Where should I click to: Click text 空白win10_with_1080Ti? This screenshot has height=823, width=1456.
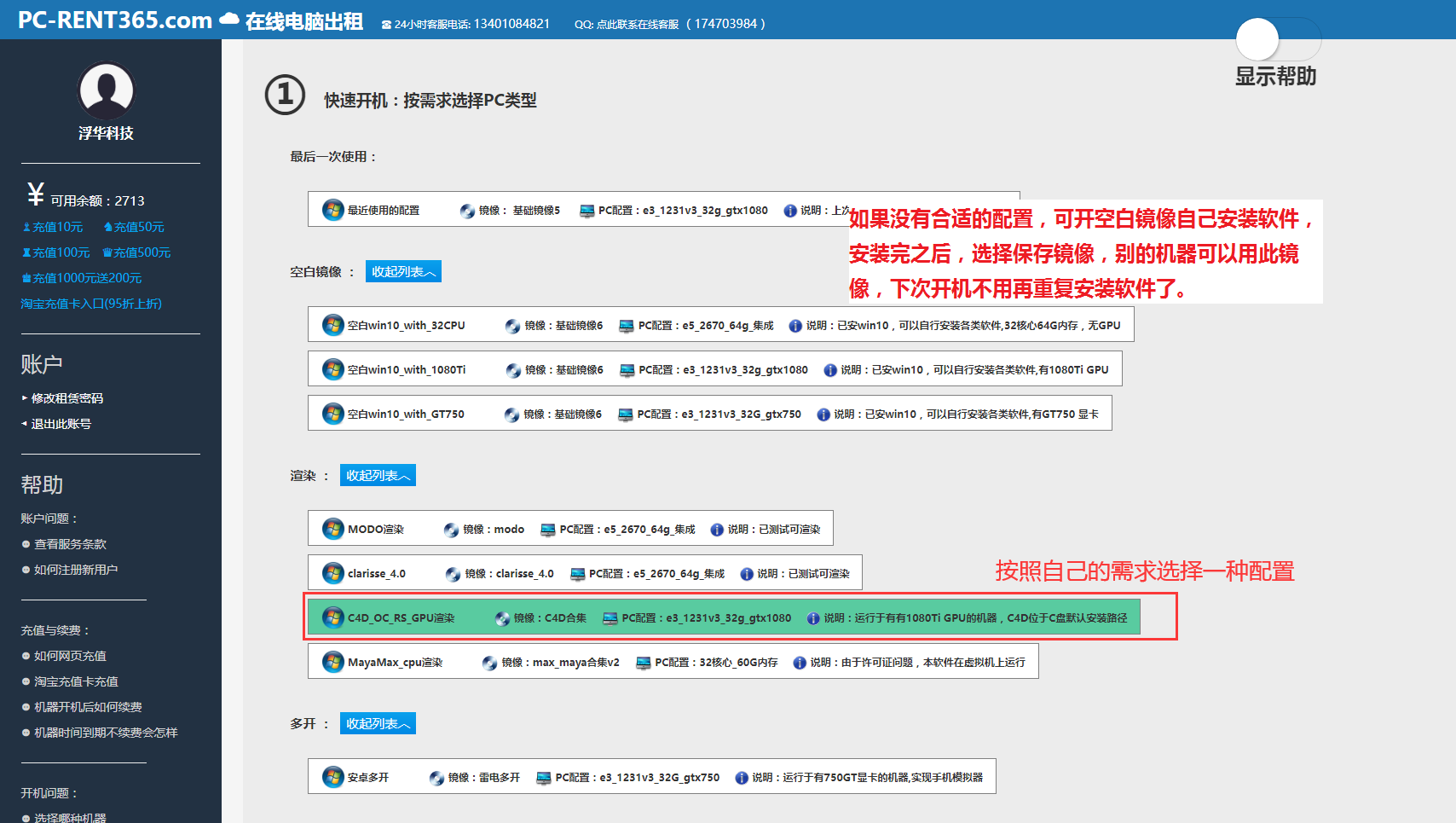[x=407, y=370]
